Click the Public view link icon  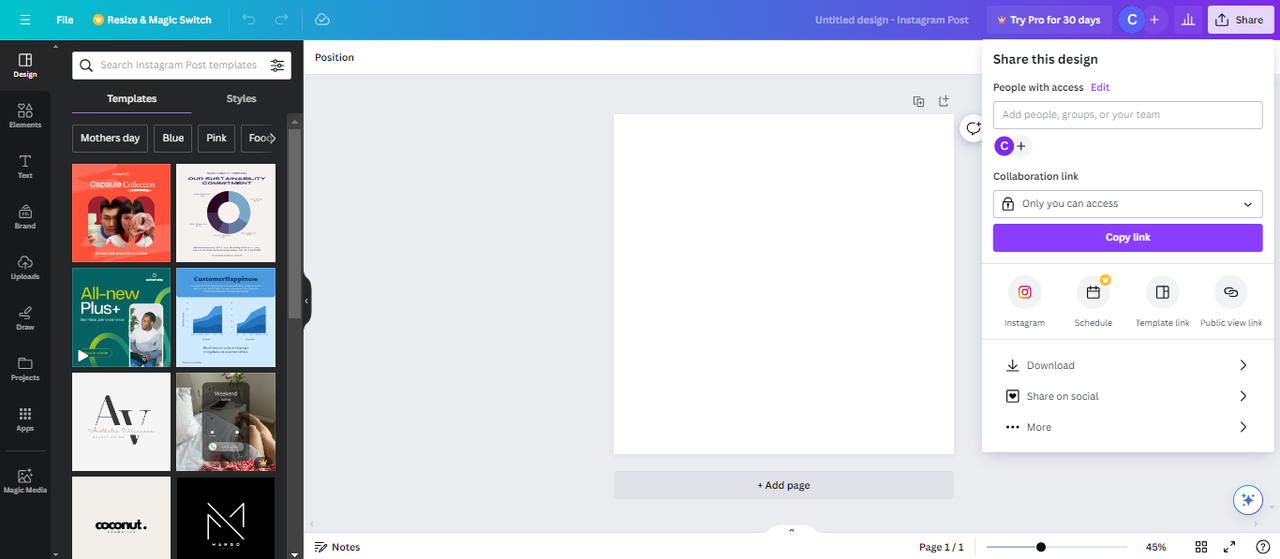[1231, 292]
